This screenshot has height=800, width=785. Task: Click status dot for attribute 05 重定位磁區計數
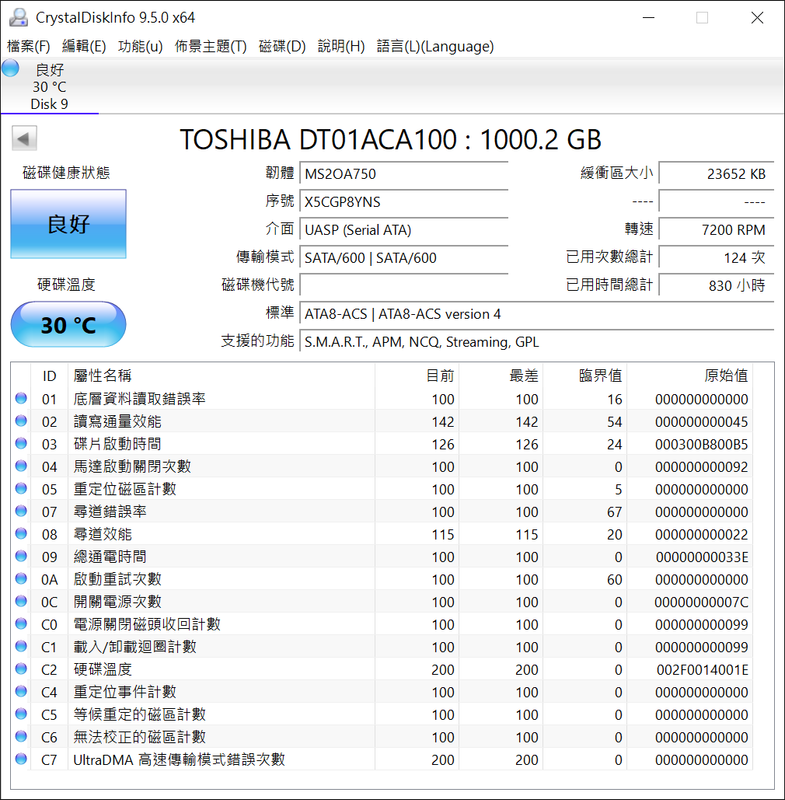coord(21,488)
